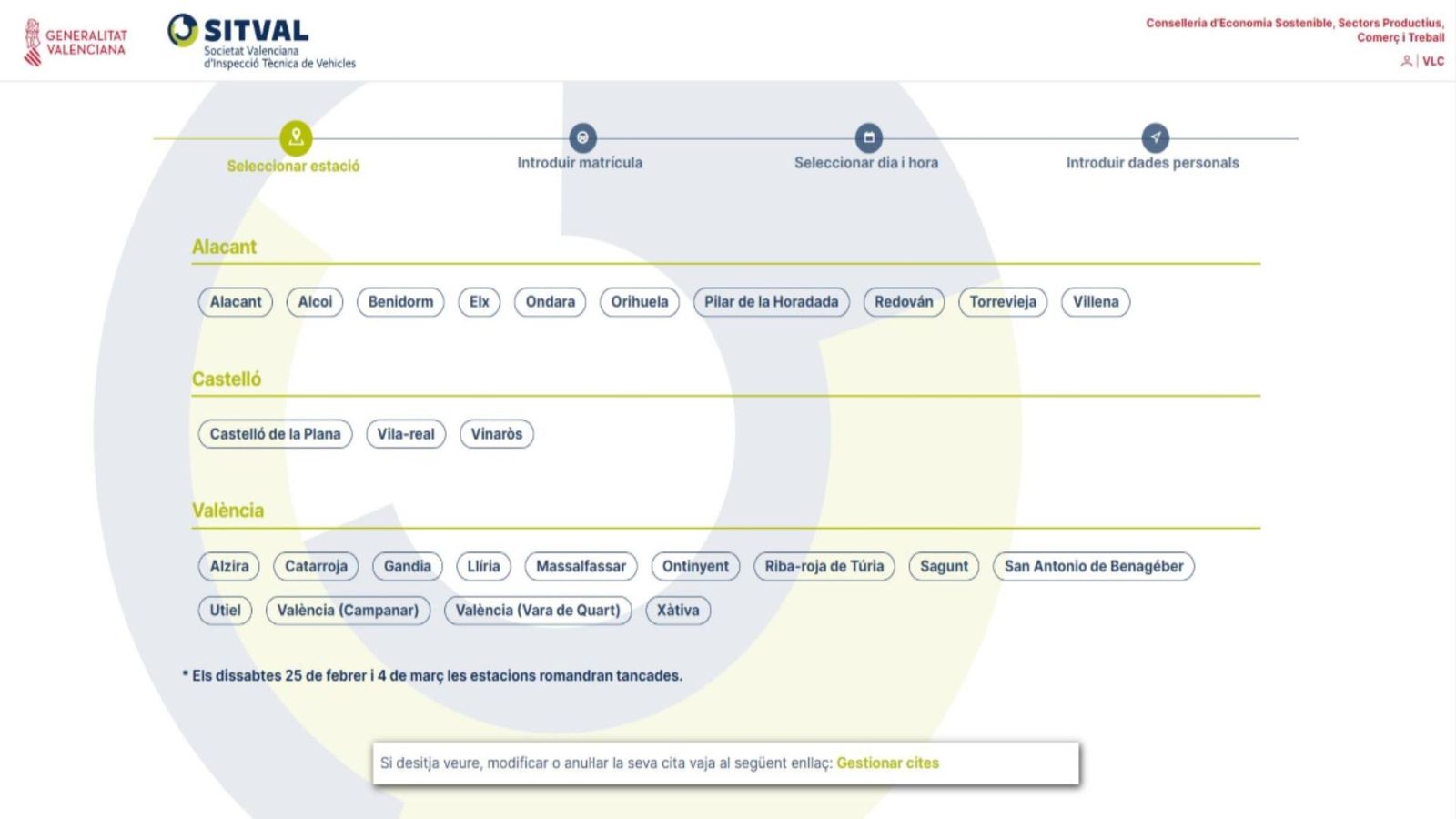Viewport: 1456px width, 819px height.
Task: Click the user profile icon
Action: (1406, 61)
